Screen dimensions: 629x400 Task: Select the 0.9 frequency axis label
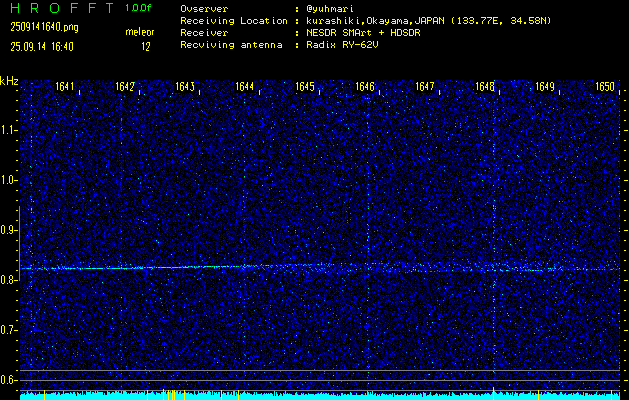click(x=8, y=230)
